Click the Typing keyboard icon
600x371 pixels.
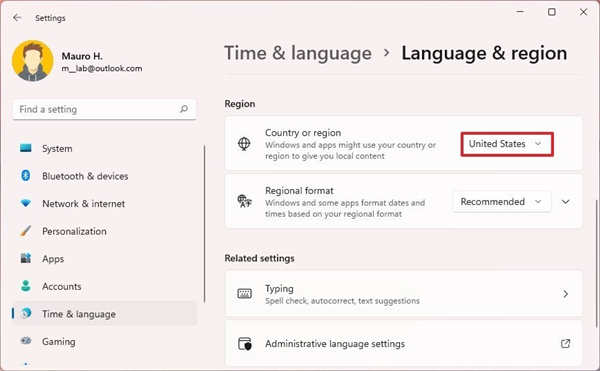[245, 294]
